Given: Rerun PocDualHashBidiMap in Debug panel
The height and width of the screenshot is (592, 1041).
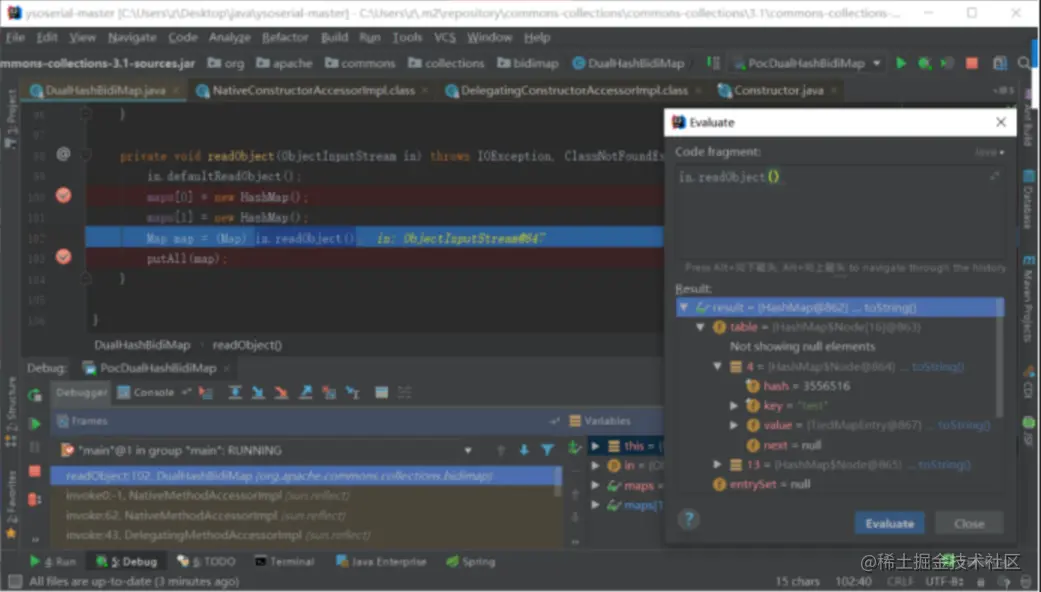Looking at the screenshot, I should click(35, 396).
